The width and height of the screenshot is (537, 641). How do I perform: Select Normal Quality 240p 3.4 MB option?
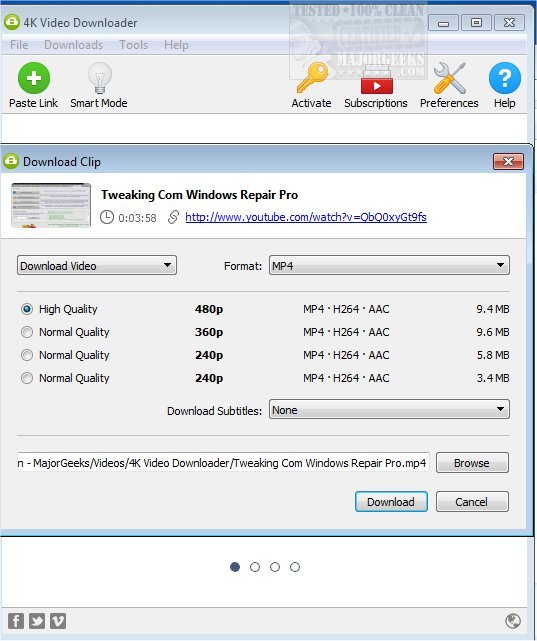coord(27,378)
